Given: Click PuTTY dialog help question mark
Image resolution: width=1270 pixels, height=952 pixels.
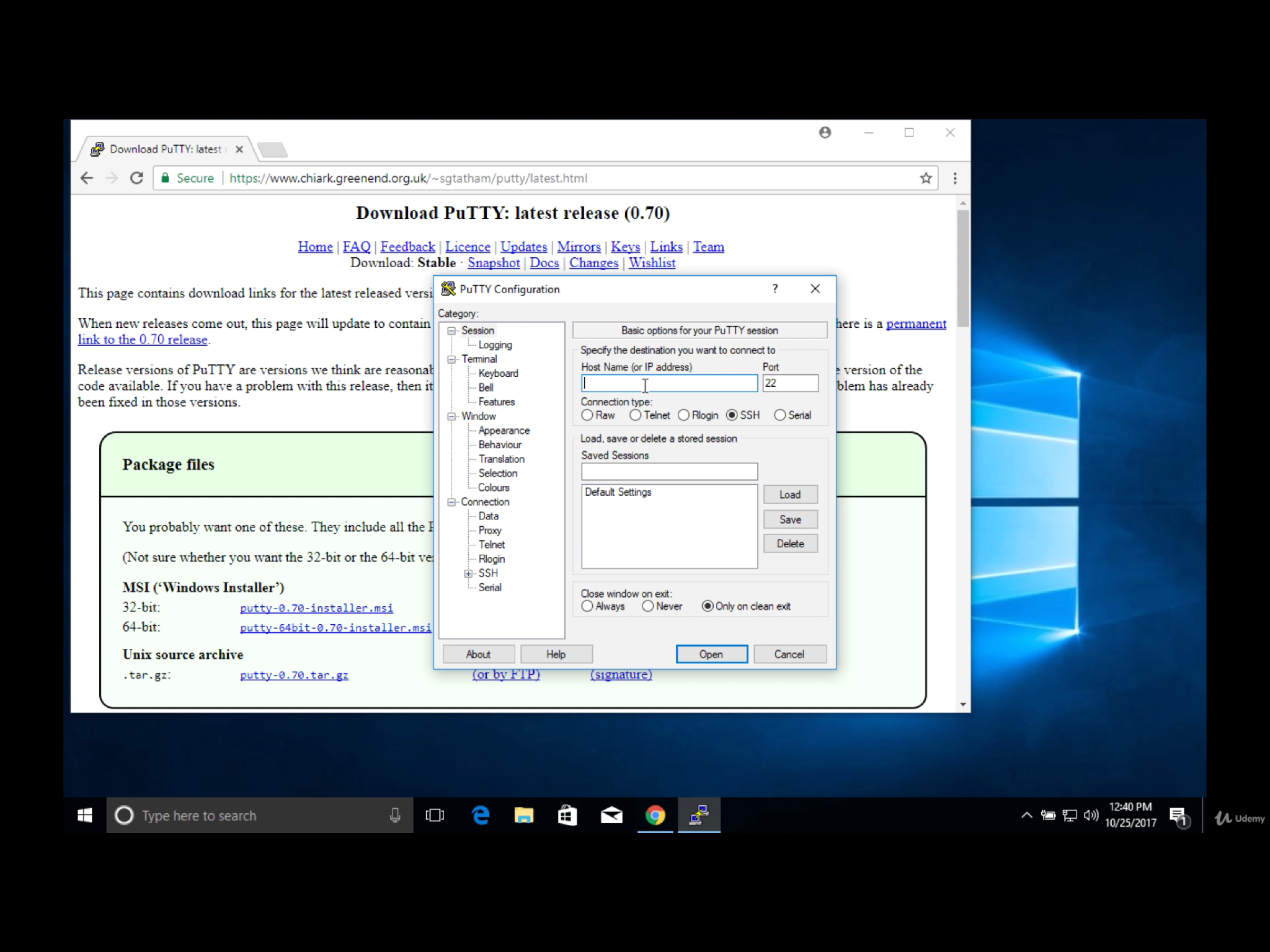Looking at the screenshot, I should point(775,289).
